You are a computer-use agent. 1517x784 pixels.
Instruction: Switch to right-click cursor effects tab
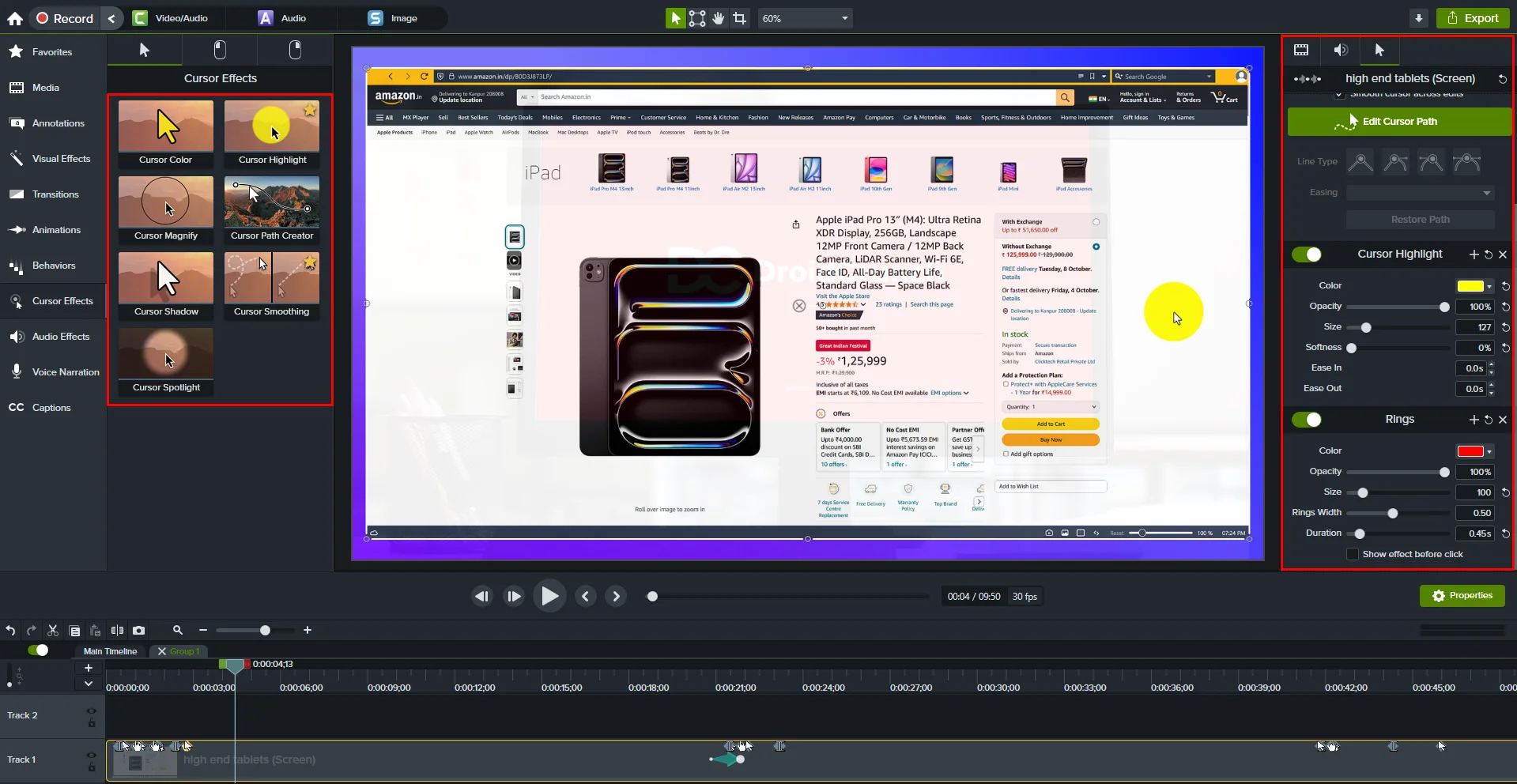coord(295,51)
